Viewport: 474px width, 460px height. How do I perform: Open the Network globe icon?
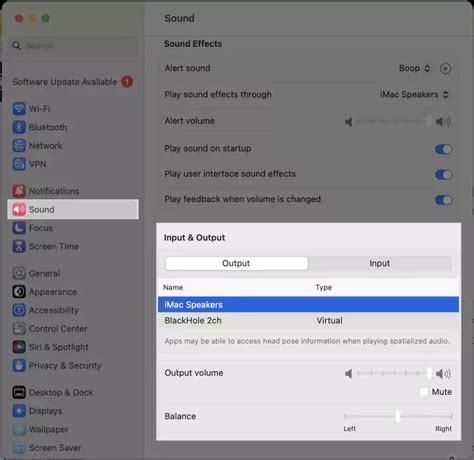(x=19, y=146)
